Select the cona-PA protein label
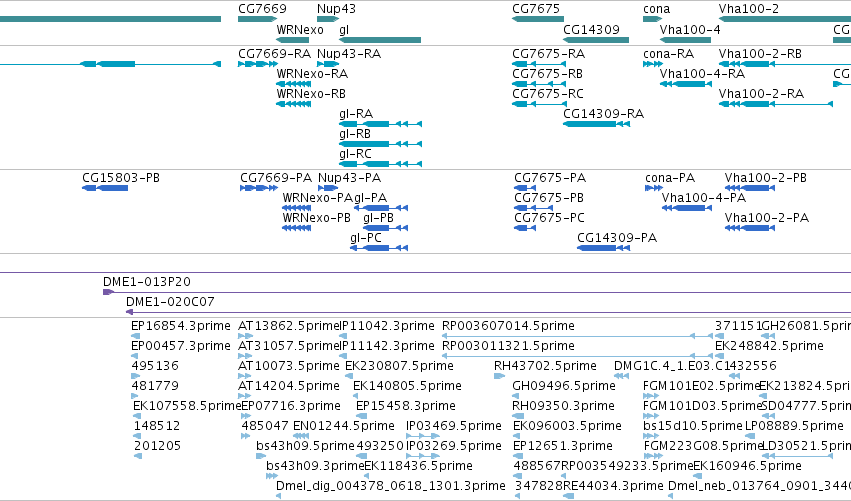Screen dimensions: 851x501 [x=670, y=178]
